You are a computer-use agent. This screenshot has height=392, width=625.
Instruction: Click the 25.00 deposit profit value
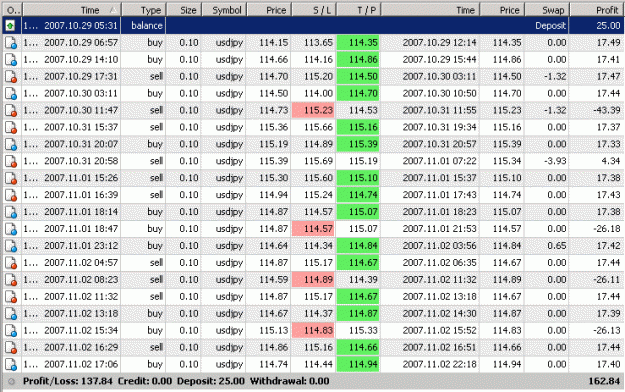pos(608,26)
